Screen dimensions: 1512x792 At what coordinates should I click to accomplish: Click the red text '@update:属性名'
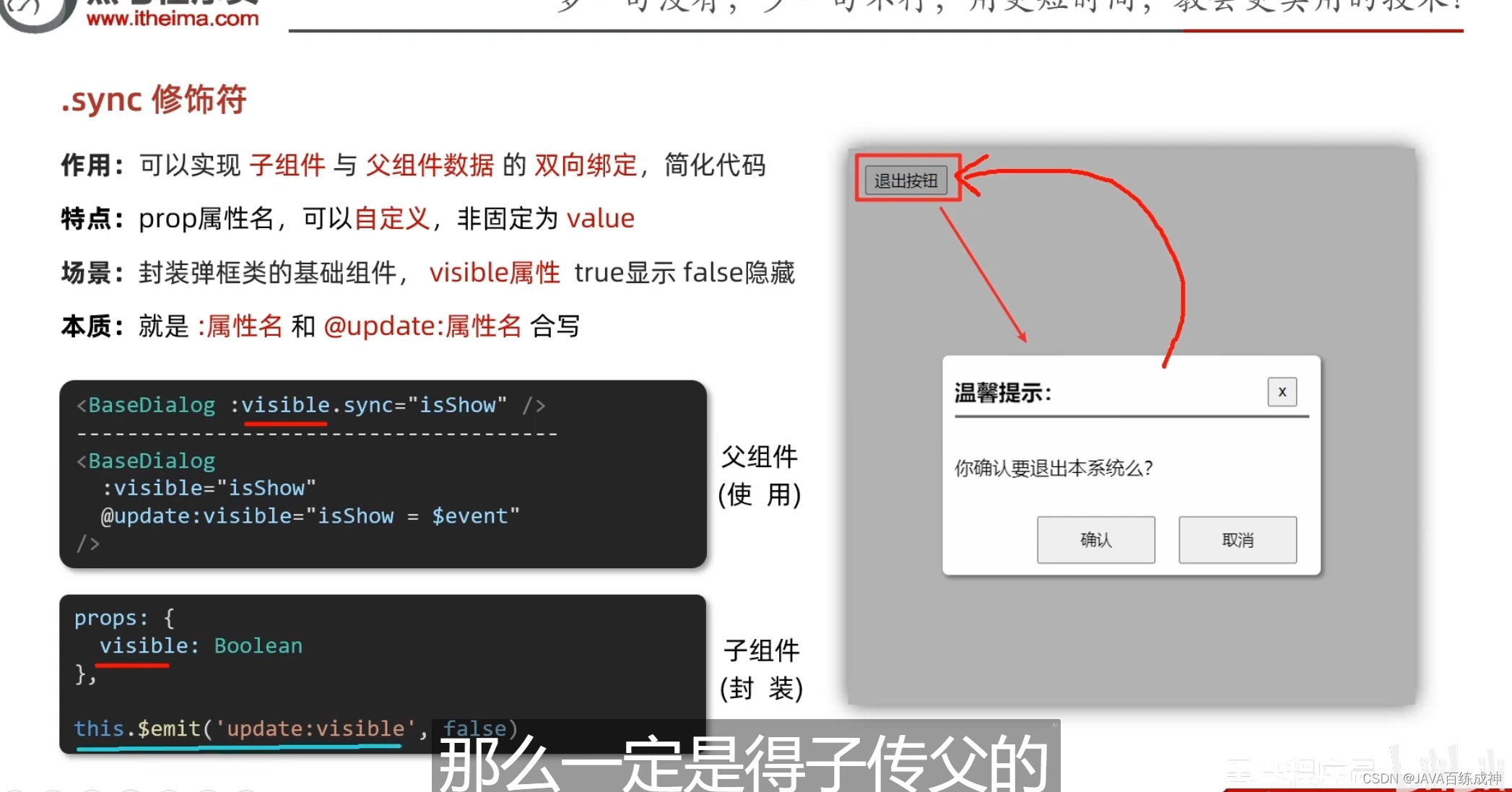point(422,326)
